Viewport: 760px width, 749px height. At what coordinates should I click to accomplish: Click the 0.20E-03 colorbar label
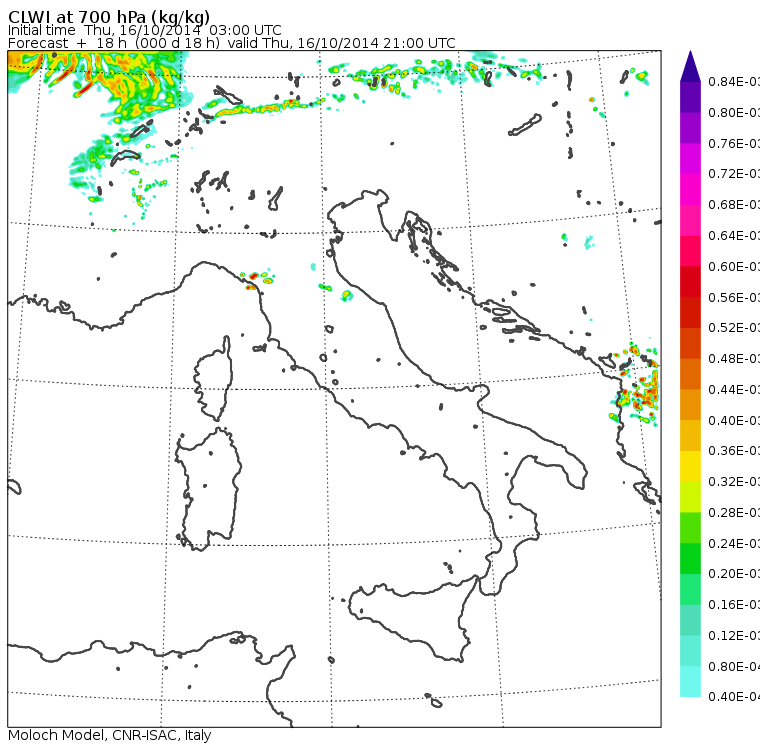point(734,574)
